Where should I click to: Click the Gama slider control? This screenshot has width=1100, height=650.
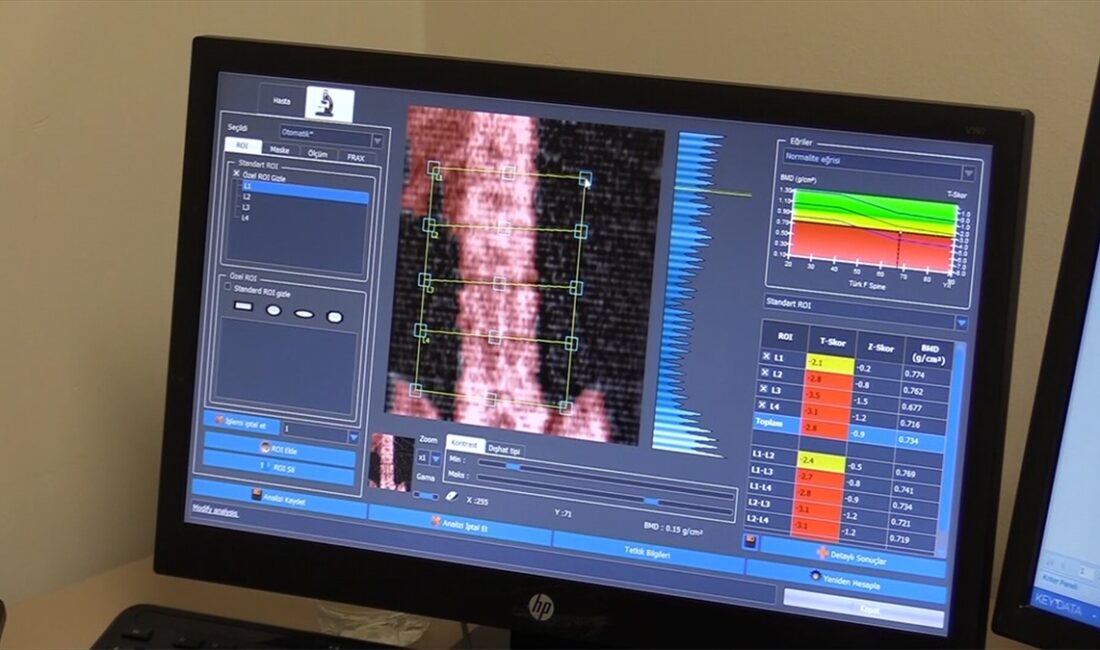coord(425,495)
